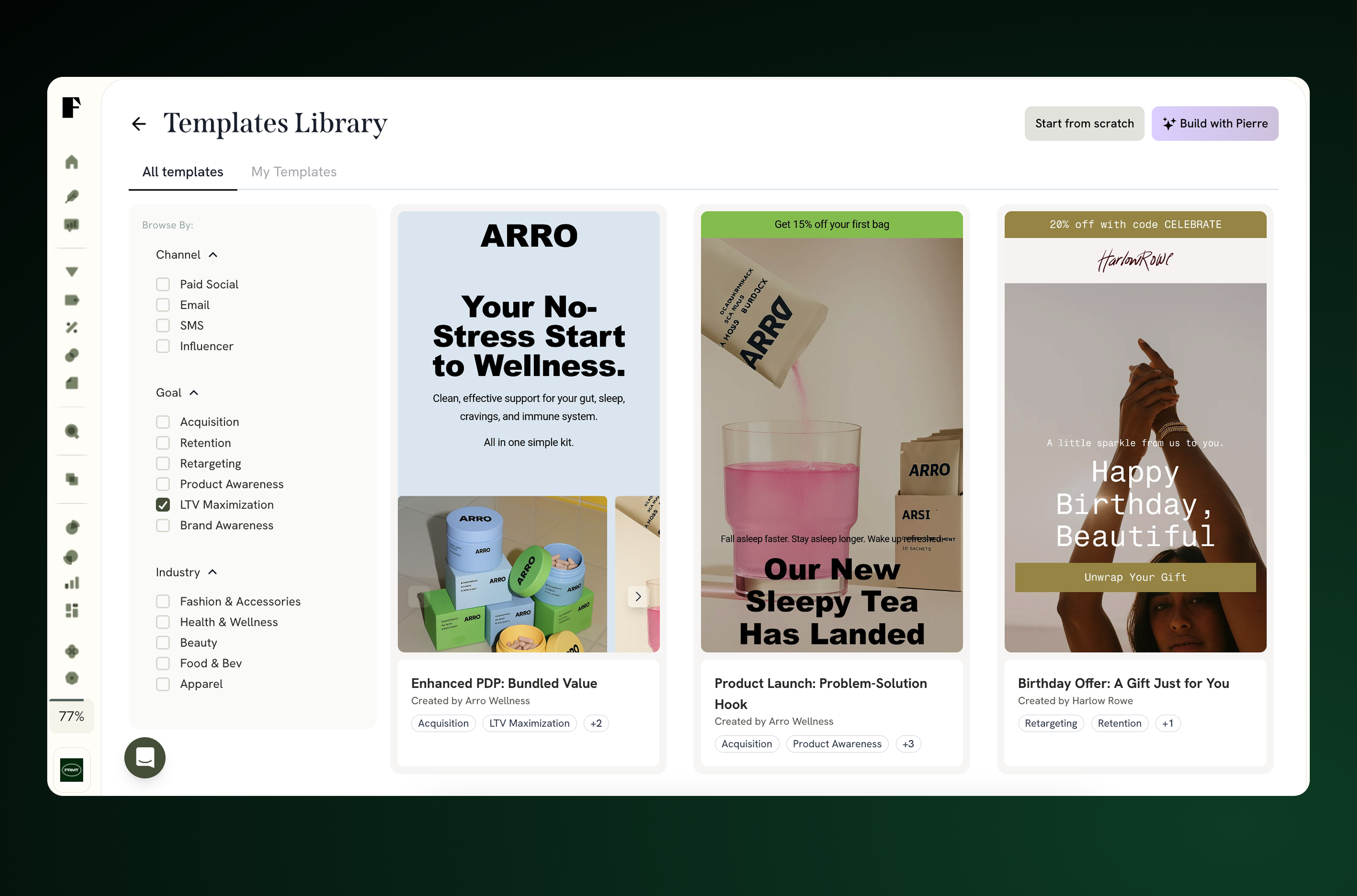The width and height of the screenshot is (1357, 896).
Task: Open the feather quill icon in sidebar
Action: click(x=71, y=197)
